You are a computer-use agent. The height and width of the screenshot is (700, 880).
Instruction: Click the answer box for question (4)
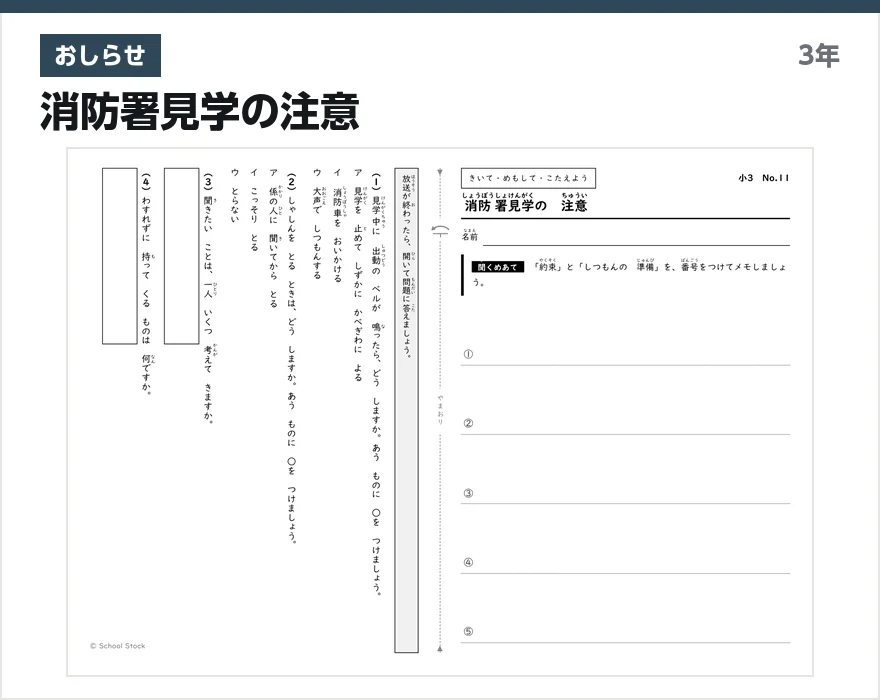[120, 256]
